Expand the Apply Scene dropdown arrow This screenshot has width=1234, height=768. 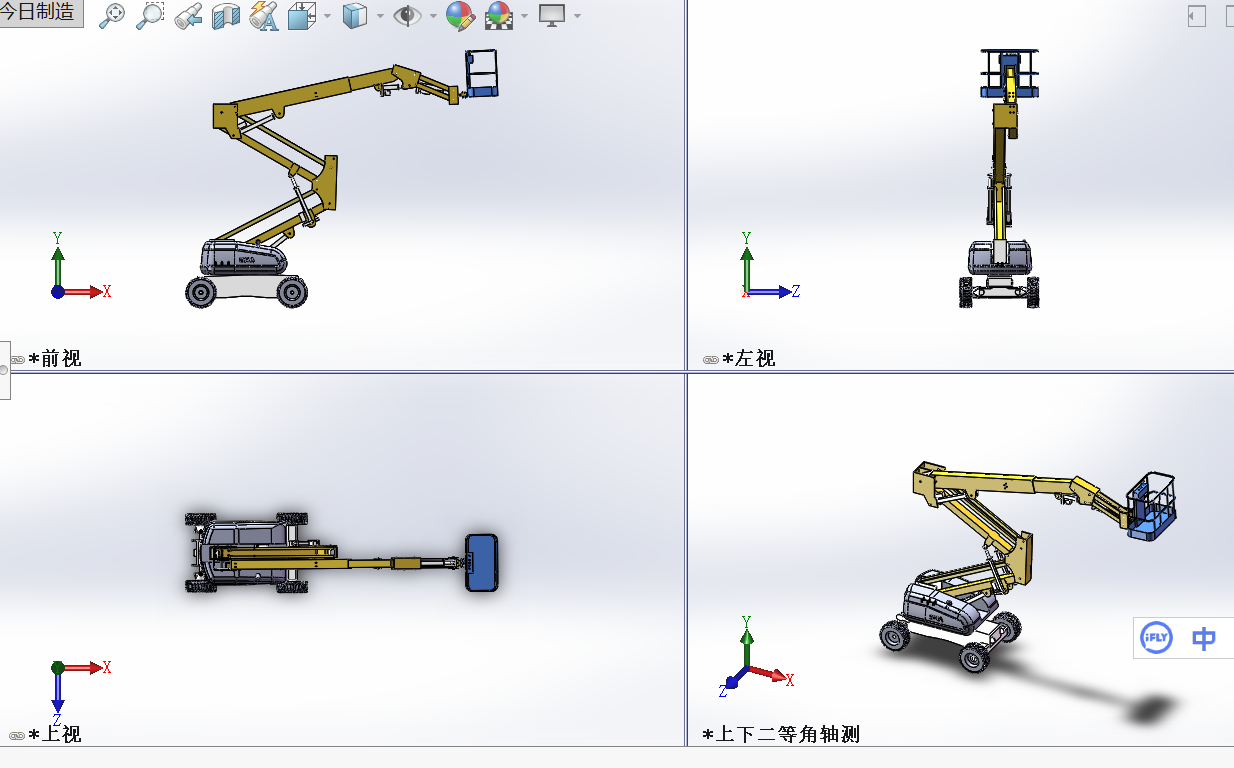coord(524,16)
